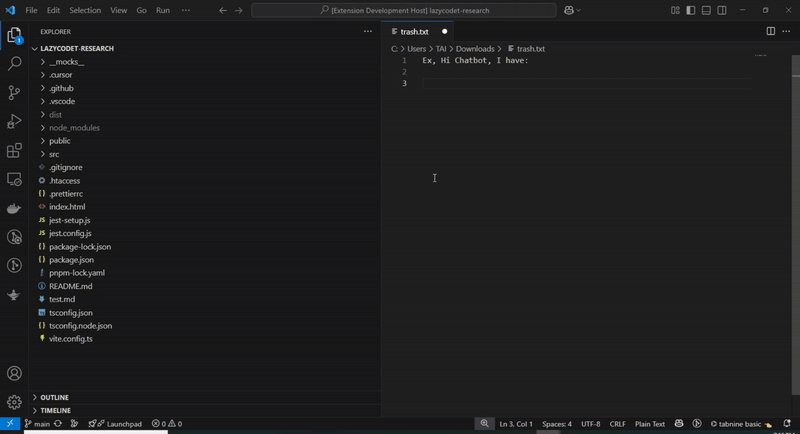Screen dimensions: 800x434
Task: Go back using the left arrow
Action: click(223, 10)
